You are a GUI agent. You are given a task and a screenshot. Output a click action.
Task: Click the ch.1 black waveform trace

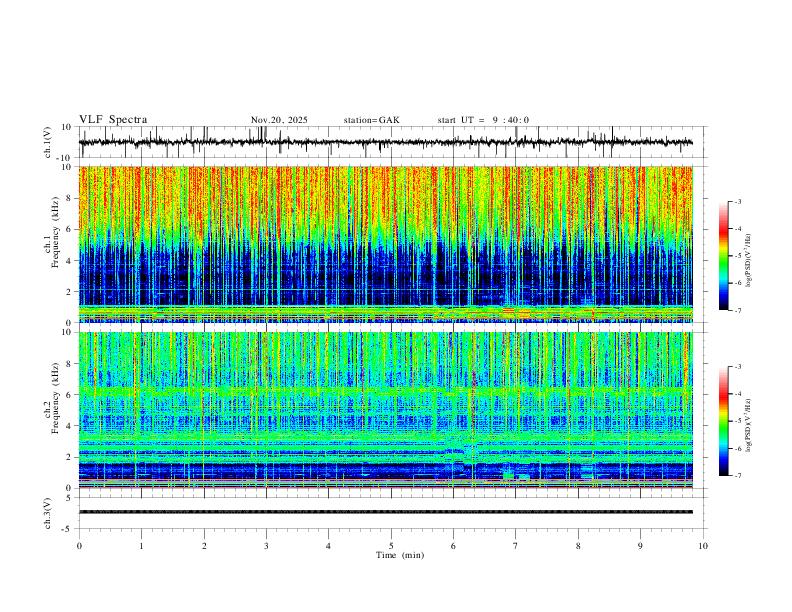point(385,142)
